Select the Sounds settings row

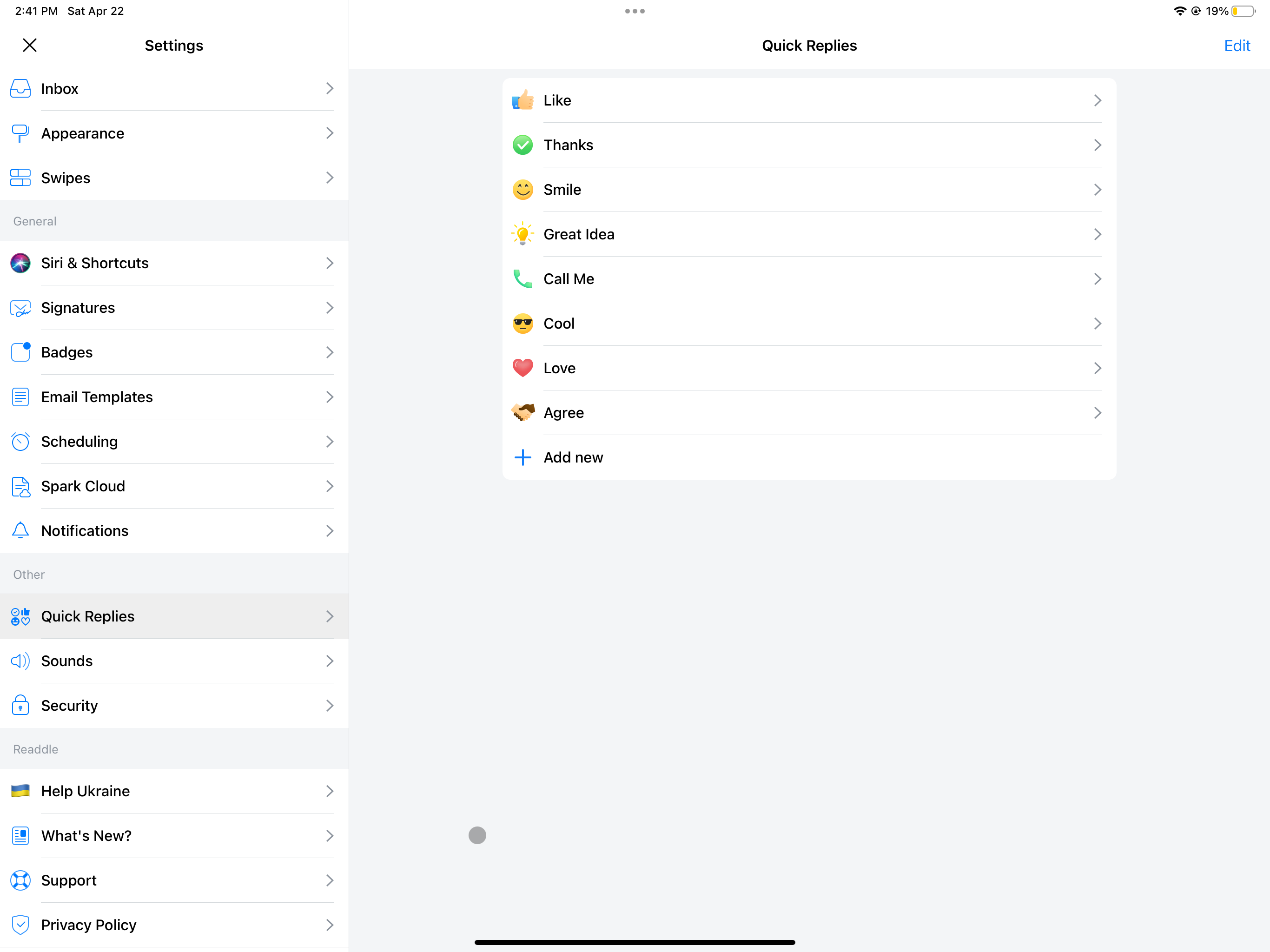click(x=174, y=661)
